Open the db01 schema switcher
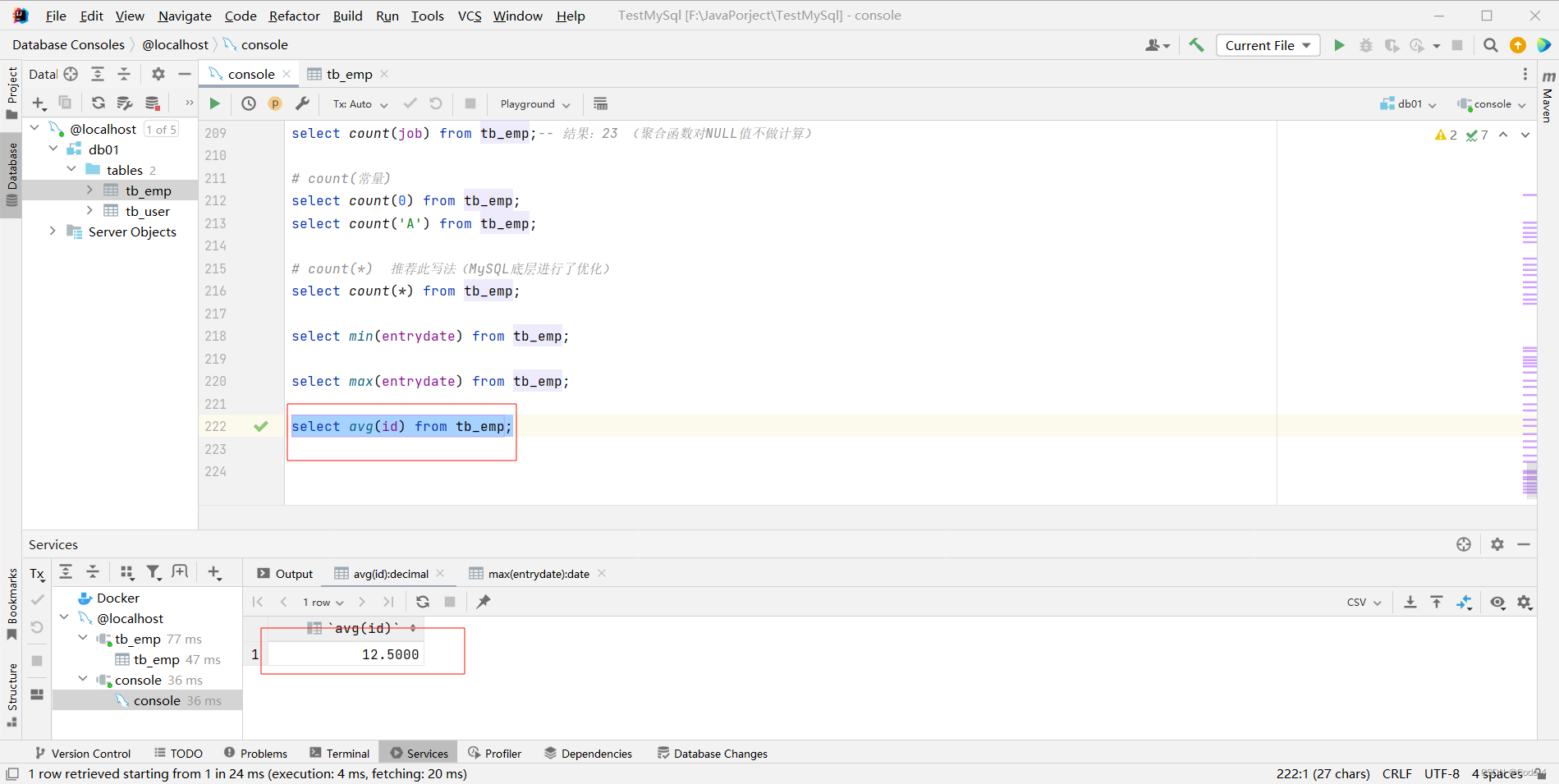Viewport: 1559px width, 784px height. click(1408, 104)
